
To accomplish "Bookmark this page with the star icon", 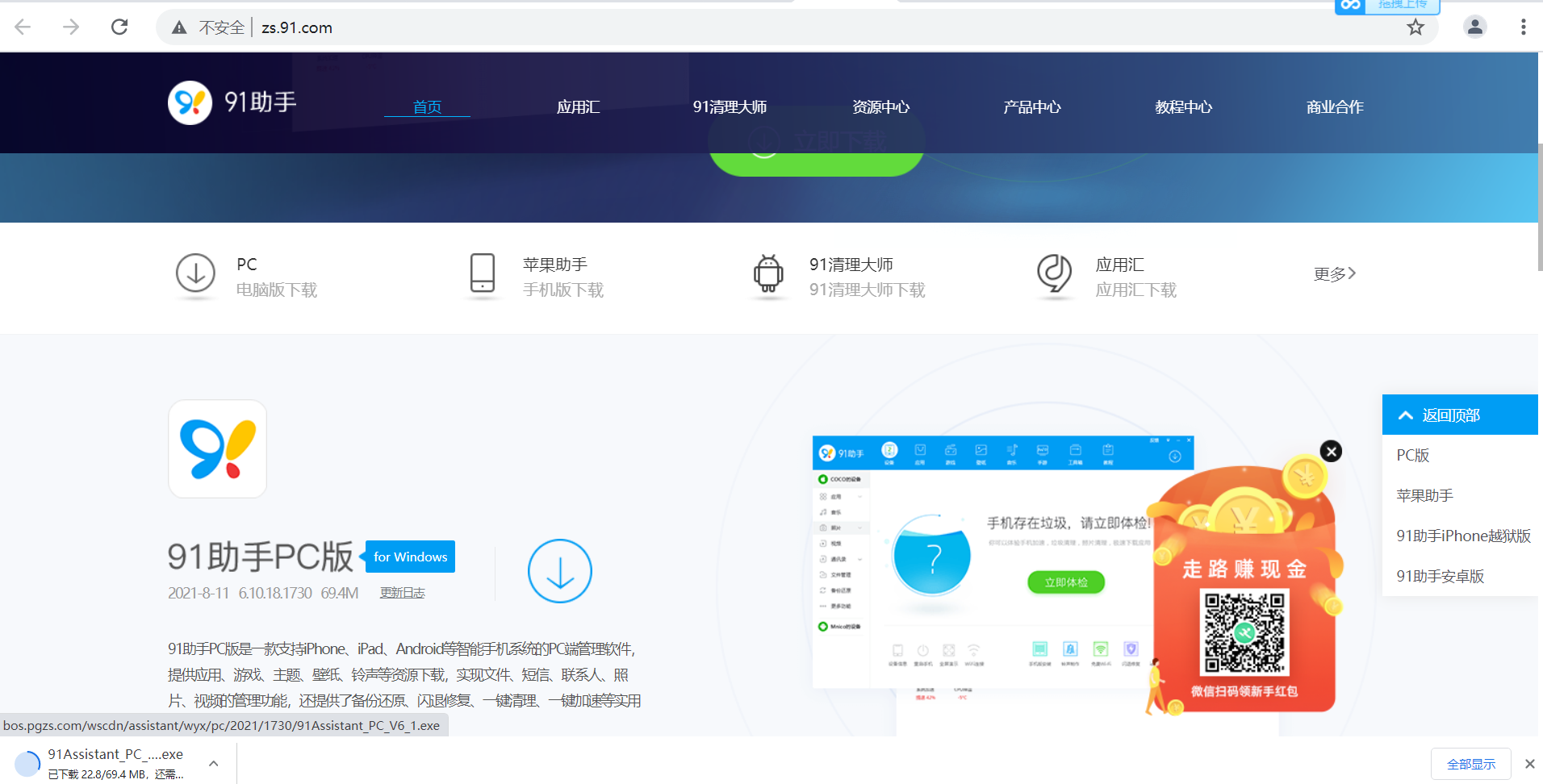I will 1415,27.
